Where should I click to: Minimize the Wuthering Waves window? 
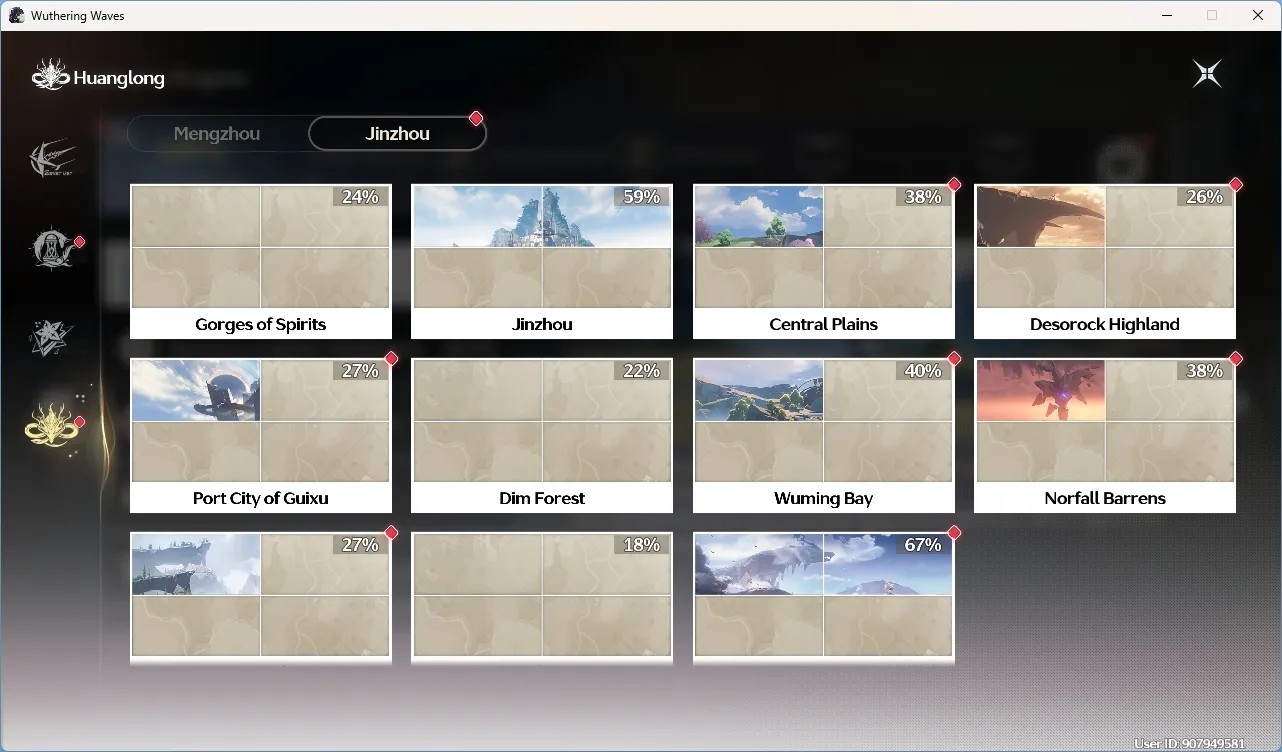tap(1166, 15)
